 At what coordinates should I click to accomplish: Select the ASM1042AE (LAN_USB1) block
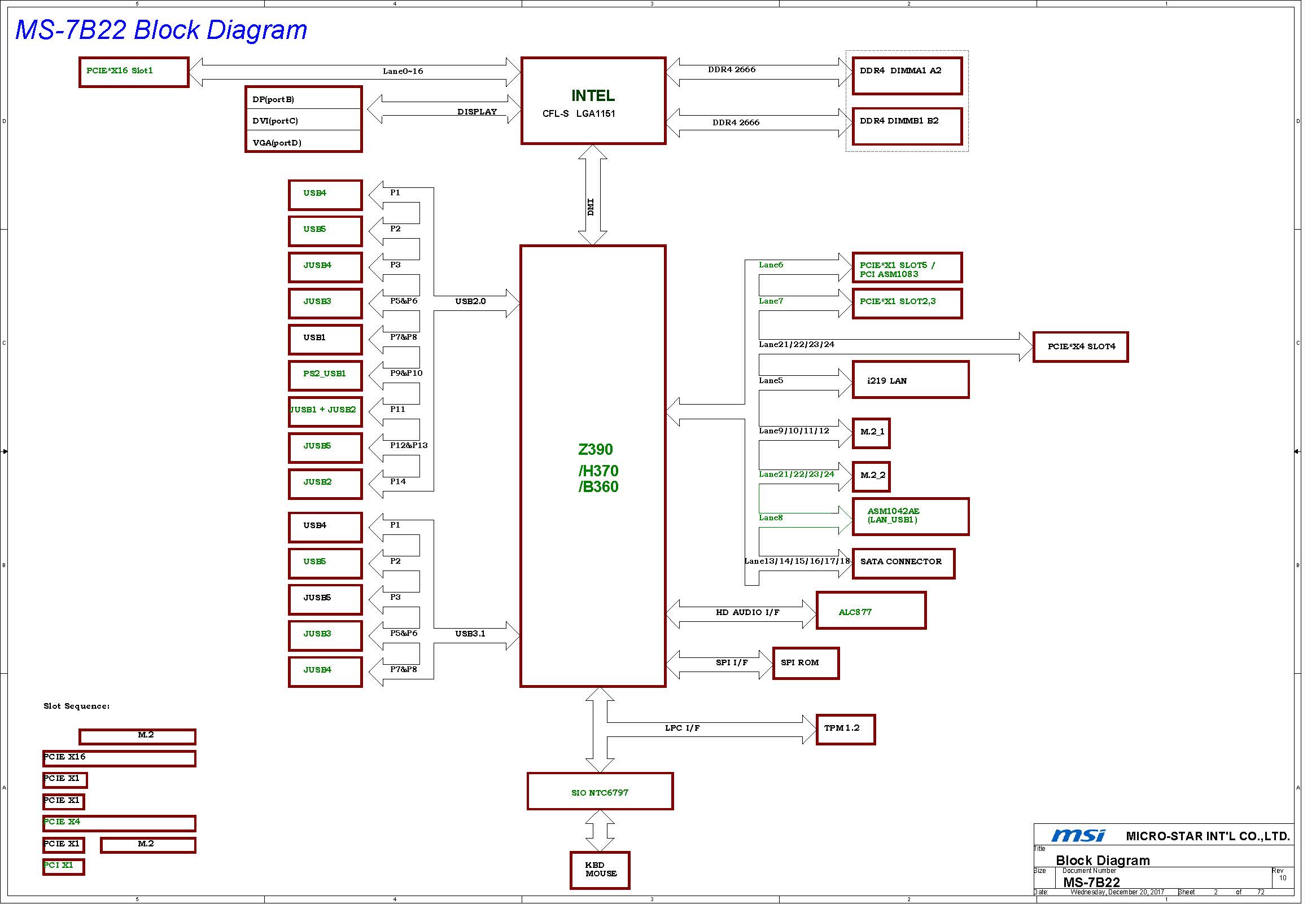pos(910,516)
